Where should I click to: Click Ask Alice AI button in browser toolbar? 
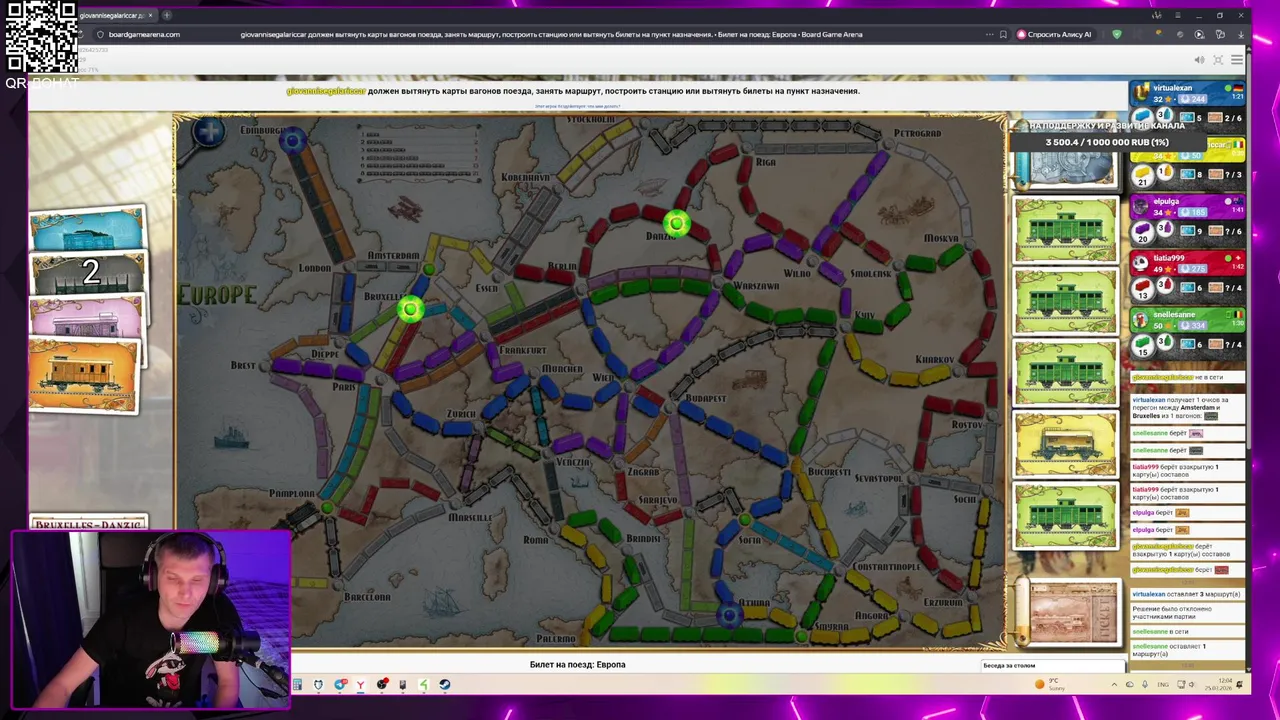coord(1054,34)
